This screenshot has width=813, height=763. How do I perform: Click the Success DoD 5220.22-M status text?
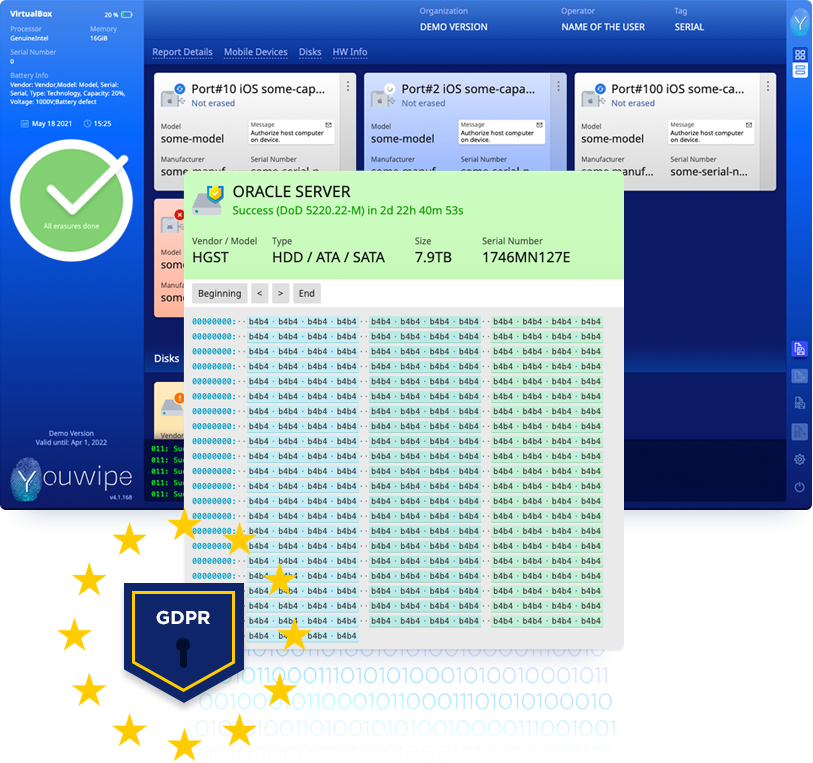347,210
